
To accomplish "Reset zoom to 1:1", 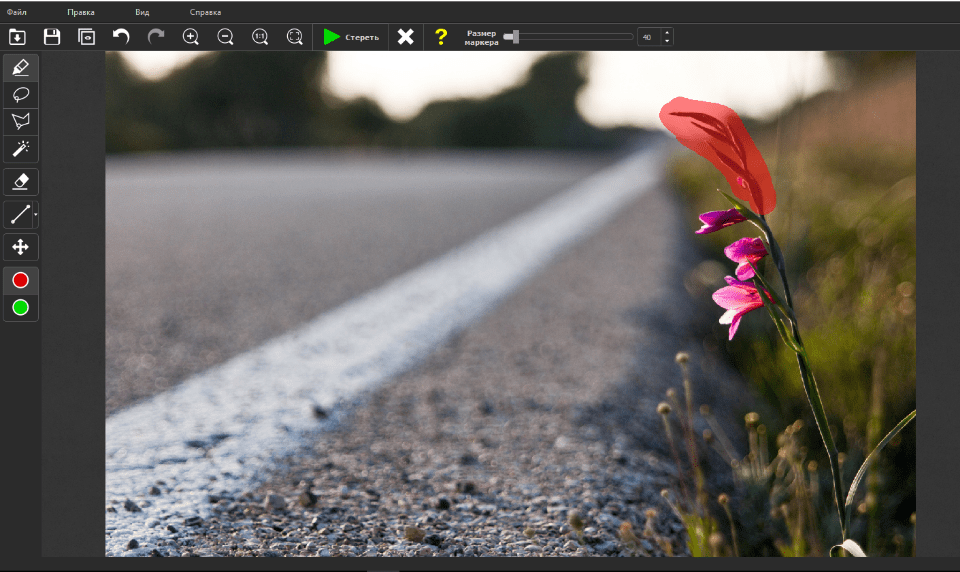I will point(260,37).
